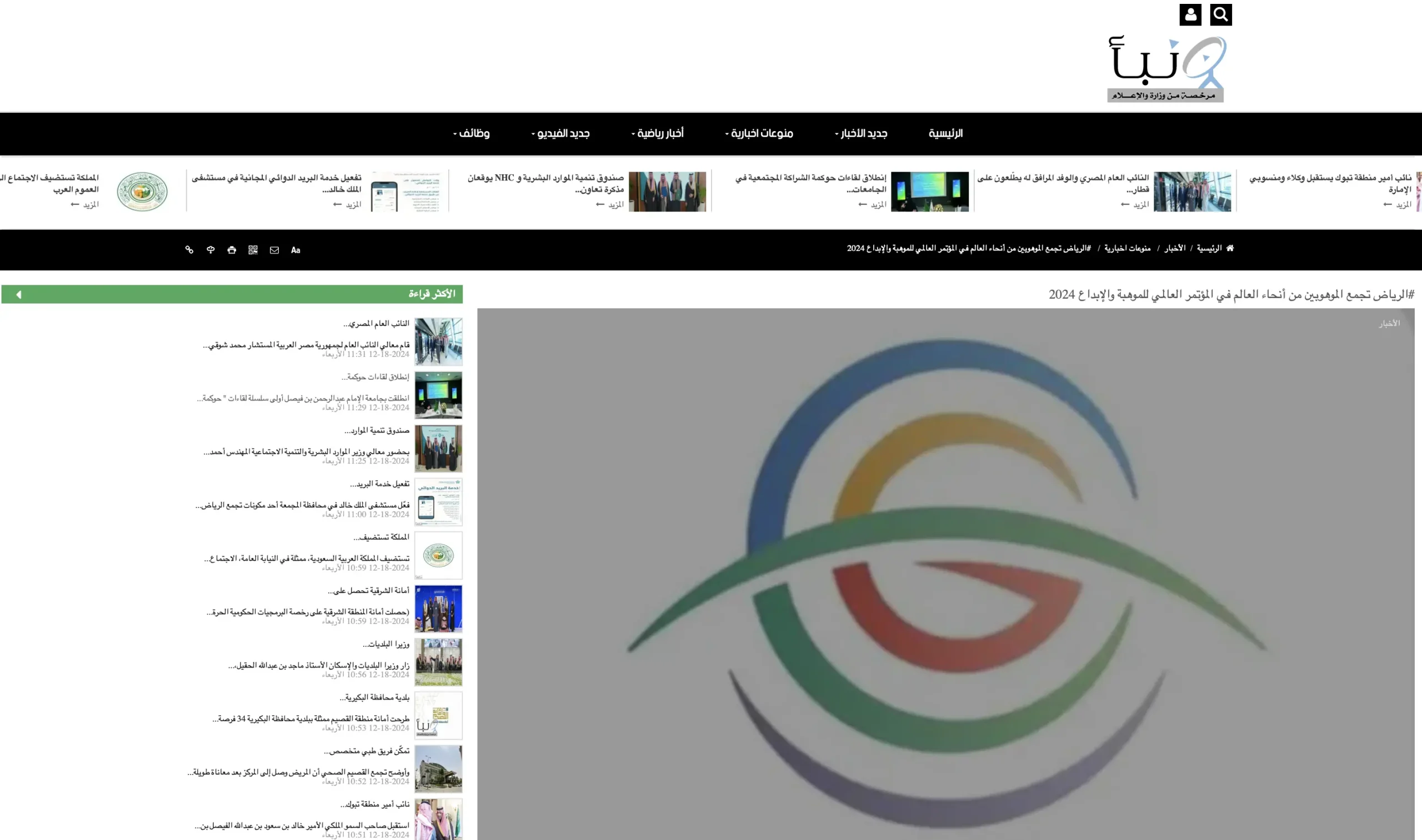Click the search magnifier icon in the header

pos(1220,15)
